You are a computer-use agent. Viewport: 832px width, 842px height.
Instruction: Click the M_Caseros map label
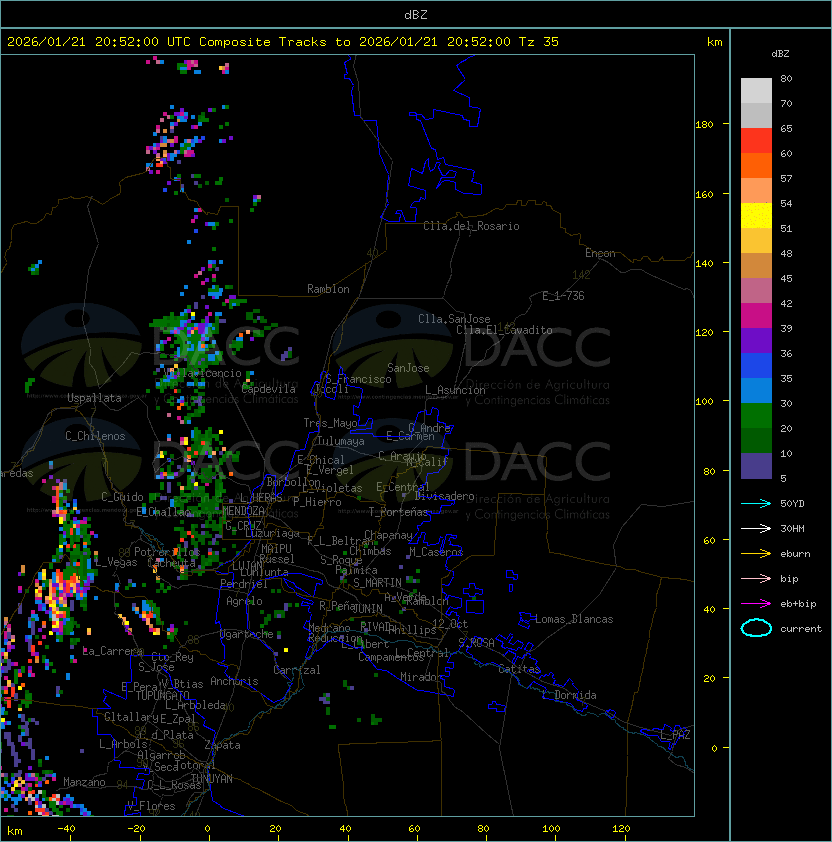[x=436, y=551]
